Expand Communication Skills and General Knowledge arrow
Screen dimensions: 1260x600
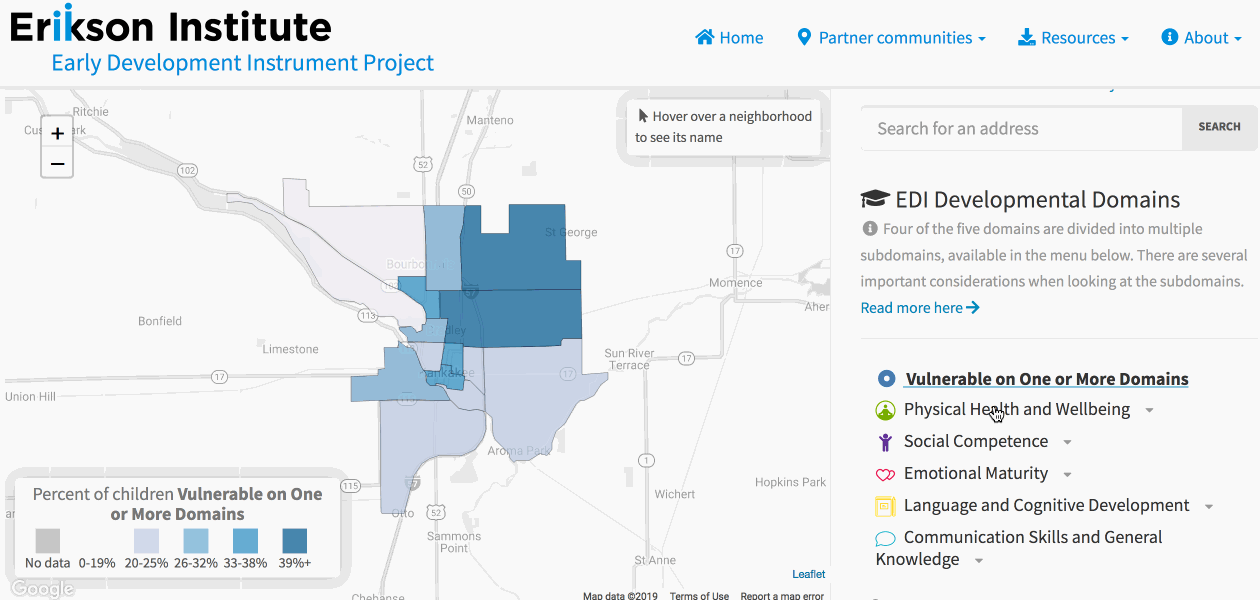point(979,561)
